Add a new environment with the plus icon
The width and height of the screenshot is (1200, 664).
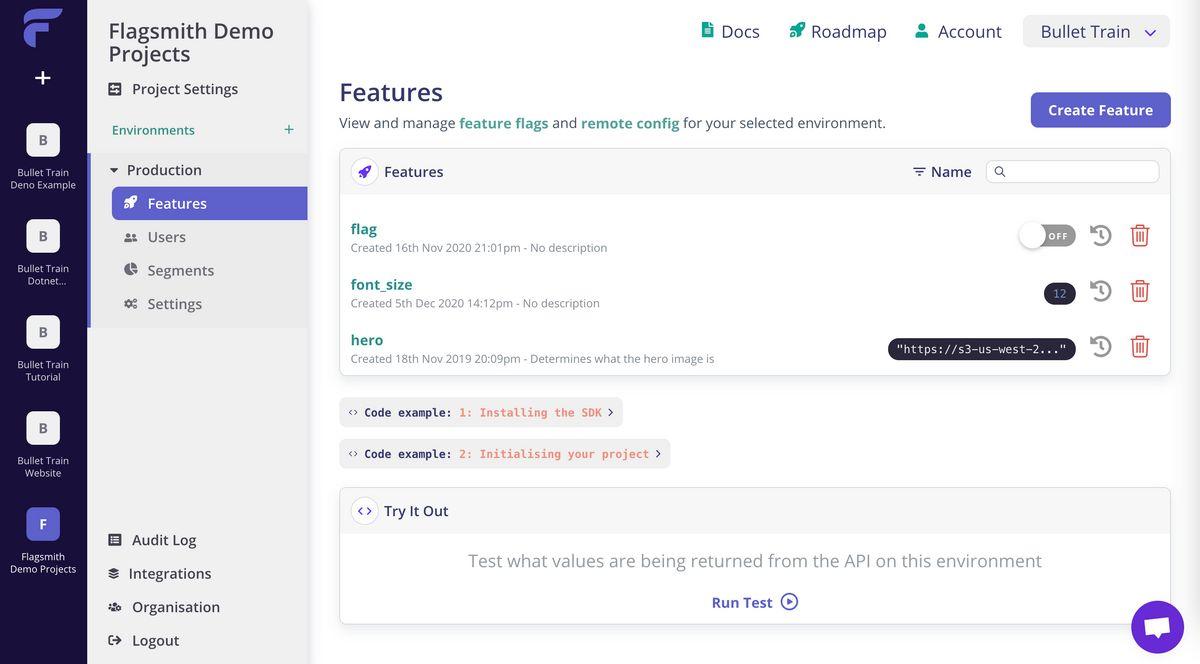pos(289,130)
